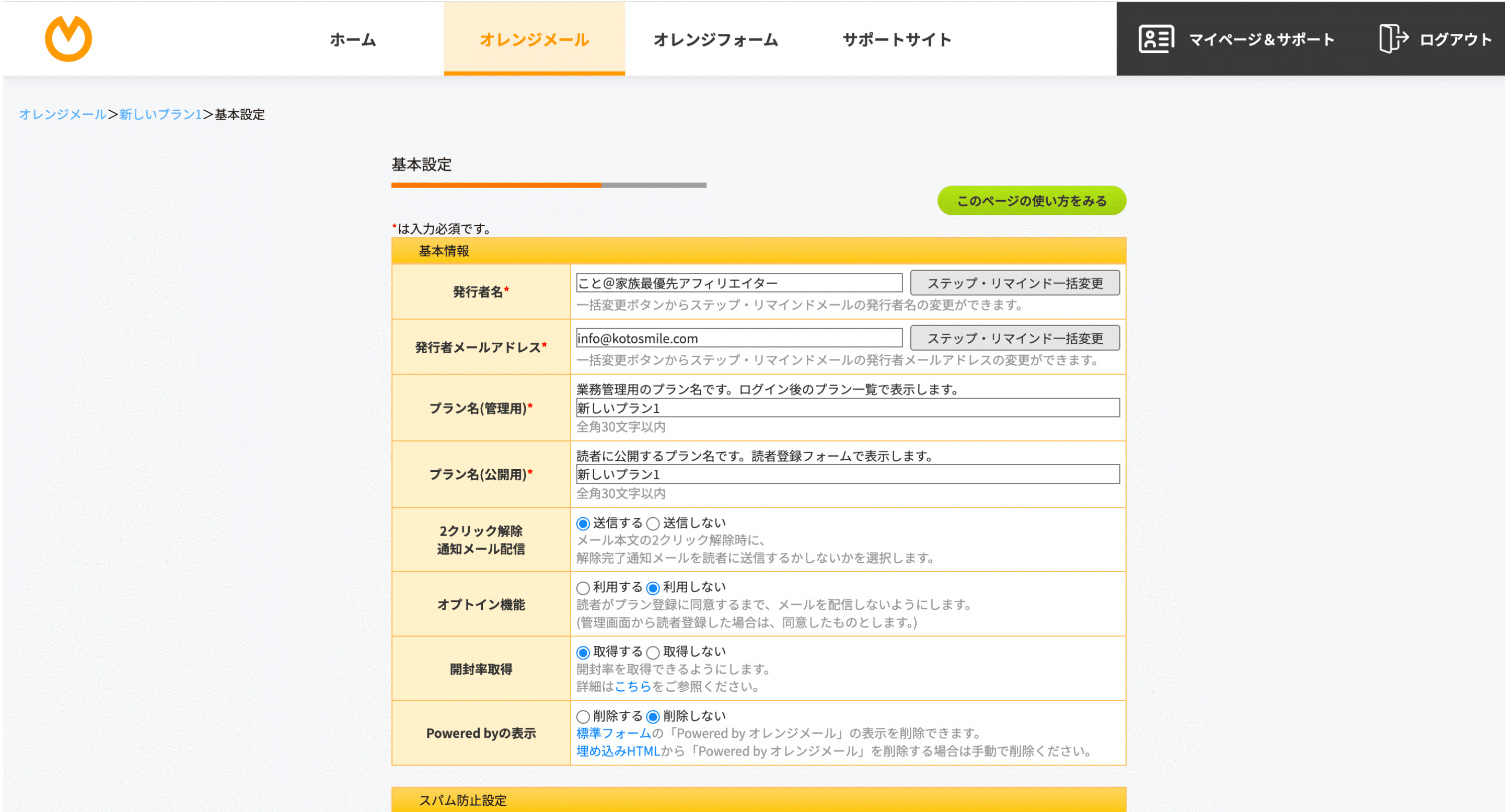Focus the 発行者メールアドレス input field
Image resolution: width=1505 pixels, height=812 pixels.
pyautogui.click(x=739, y=338)
